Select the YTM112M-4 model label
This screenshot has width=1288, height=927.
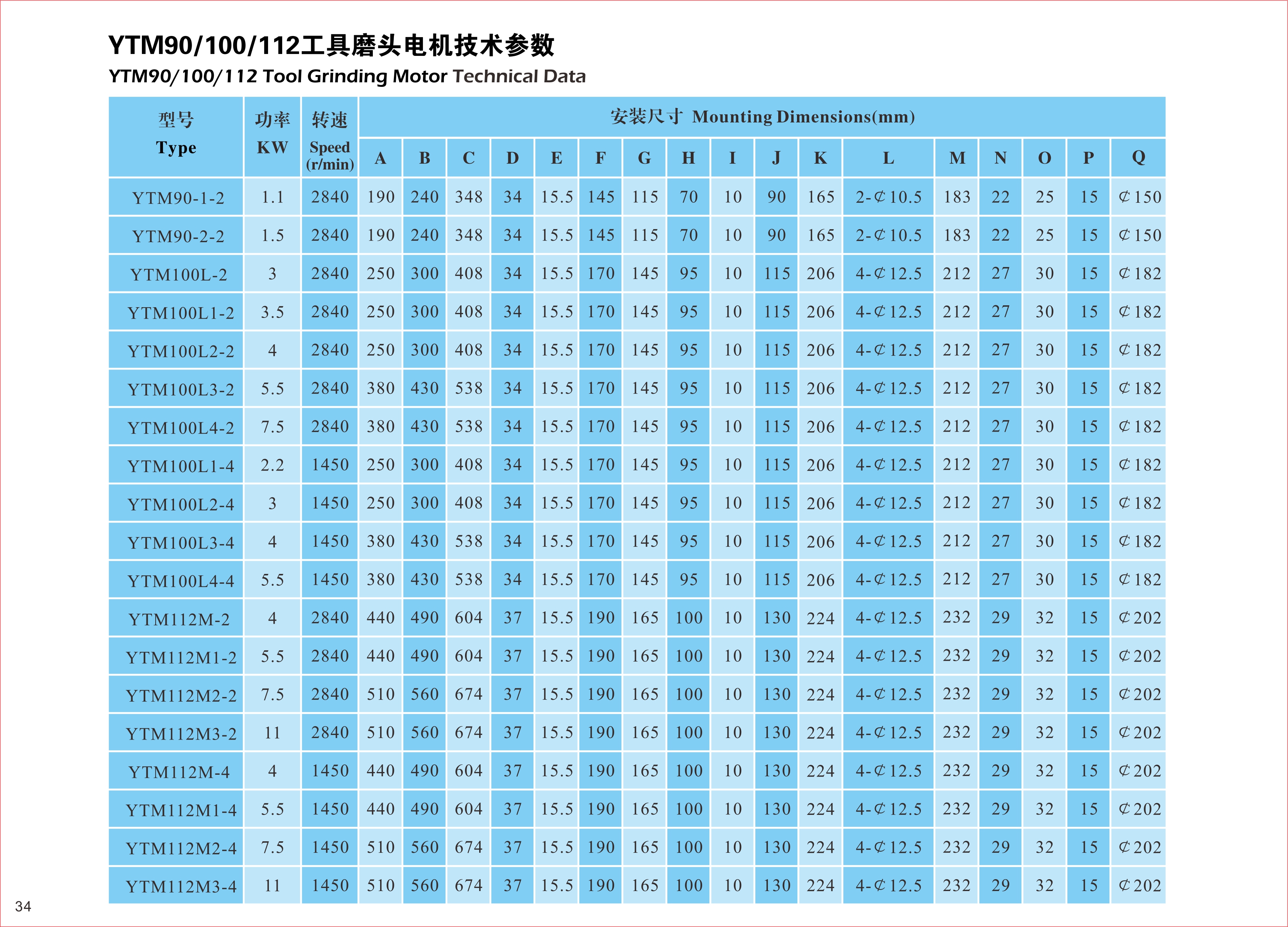176,771
